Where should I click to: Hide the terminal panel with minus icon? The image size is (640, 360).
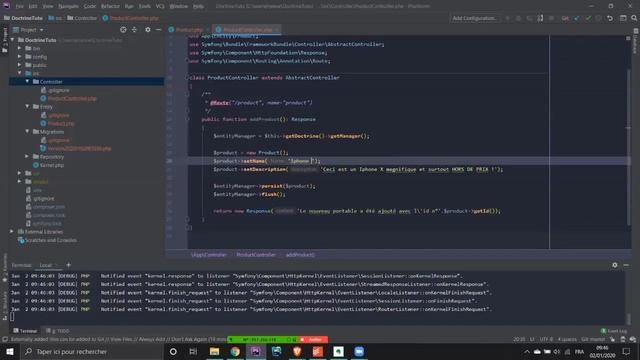click(626, 265)
